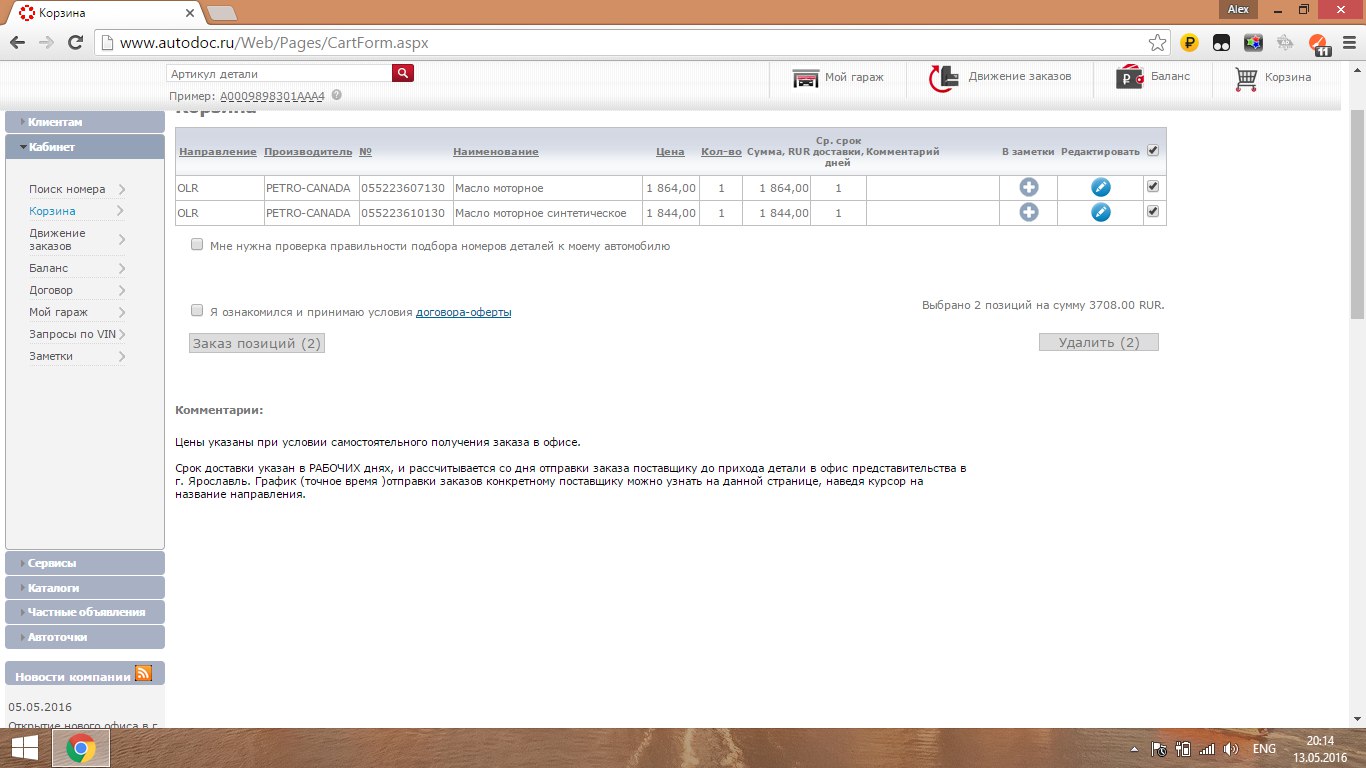Edit cart item 055223607130 with pencil icon
The width and height of the screenshot is (1366, 768).
(x=1101, y=187)
